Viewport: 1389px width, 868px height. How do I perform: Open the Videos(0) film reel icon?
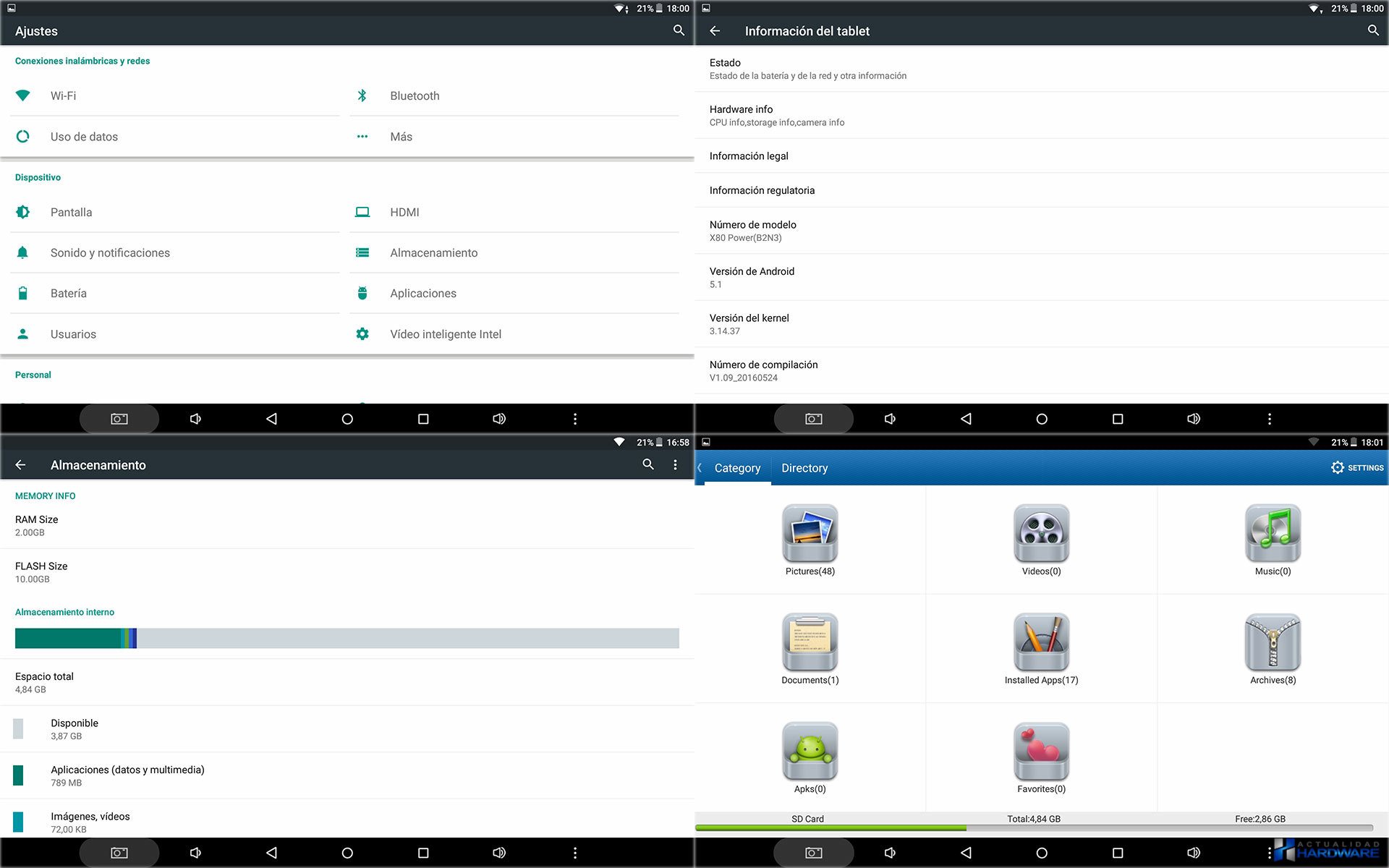pos(1041,534)
